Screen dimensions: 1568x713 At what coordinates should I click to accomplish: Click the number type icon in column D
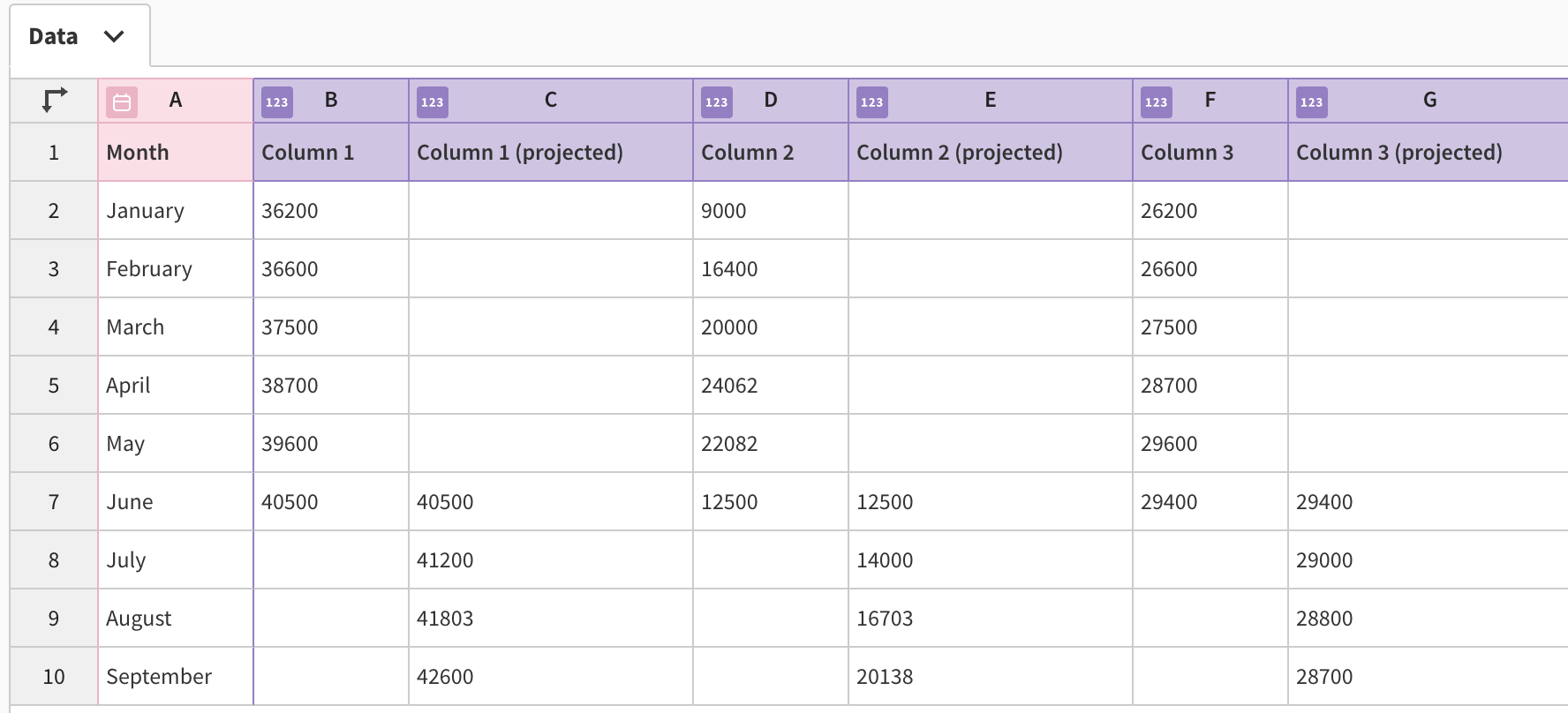pyautogui.click(x=717, y=102)
